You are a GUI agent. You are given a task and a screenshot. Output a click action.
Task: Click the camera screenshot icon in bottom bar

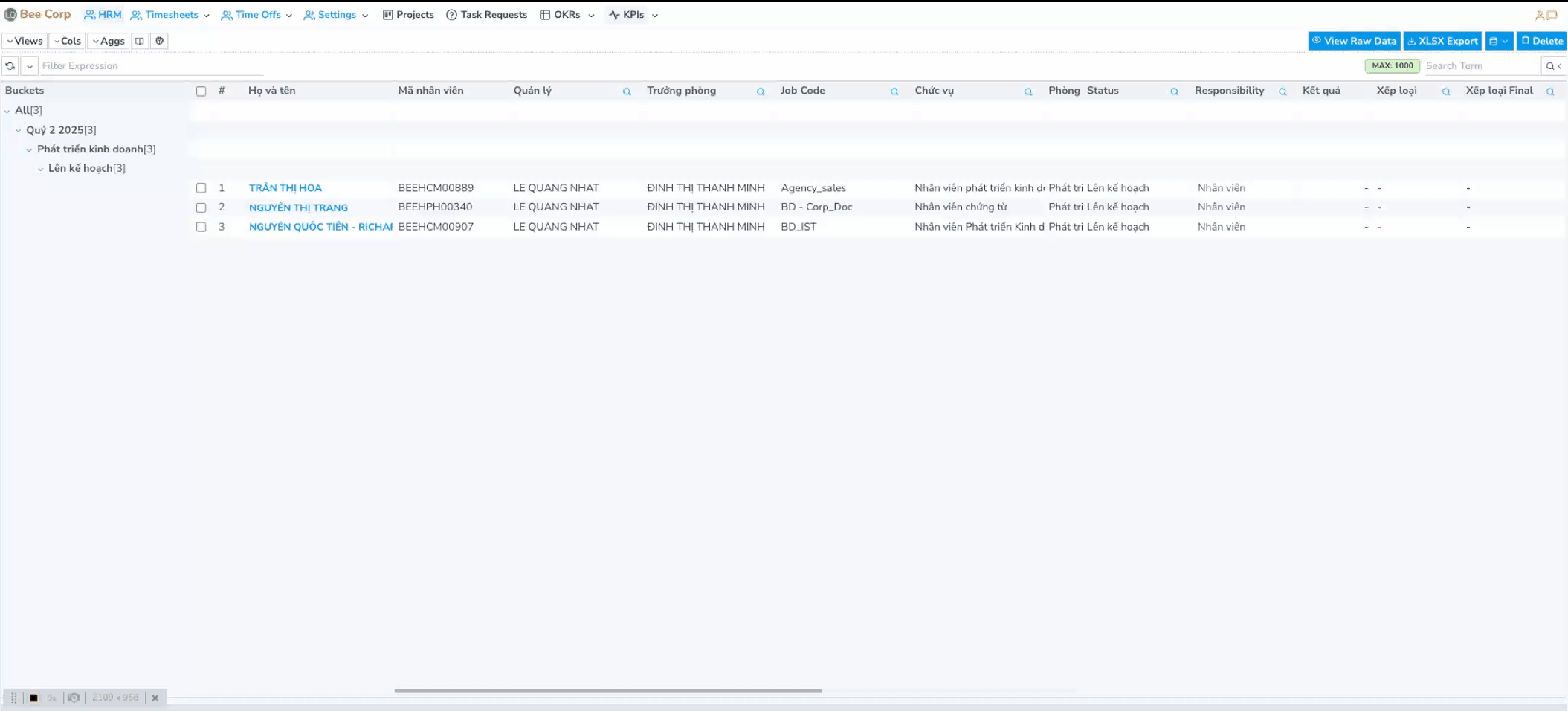point(74,698)
